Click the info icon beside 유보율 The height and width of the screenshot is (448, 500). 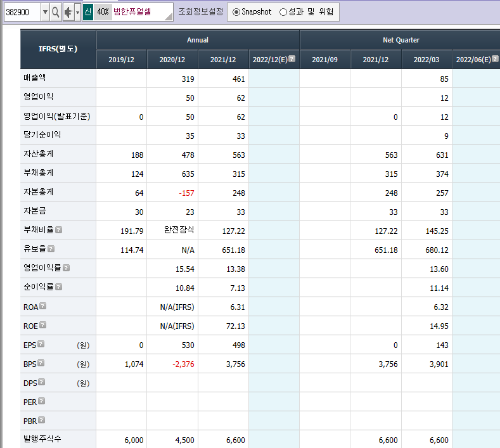[51, 249]
